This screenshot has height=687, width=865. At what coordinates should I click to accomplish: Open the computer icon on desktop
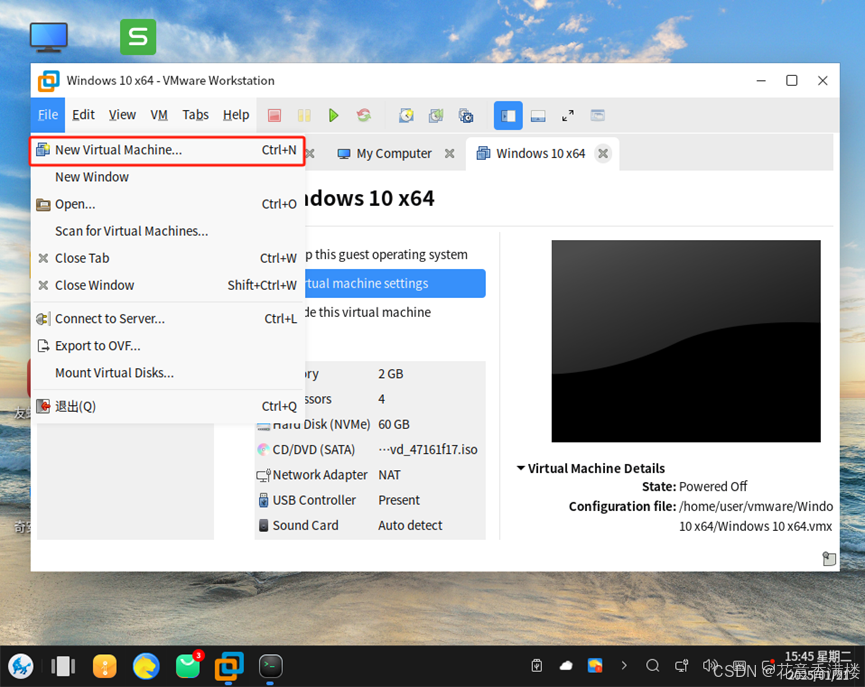pyautogui.click(x=49, y=37)
